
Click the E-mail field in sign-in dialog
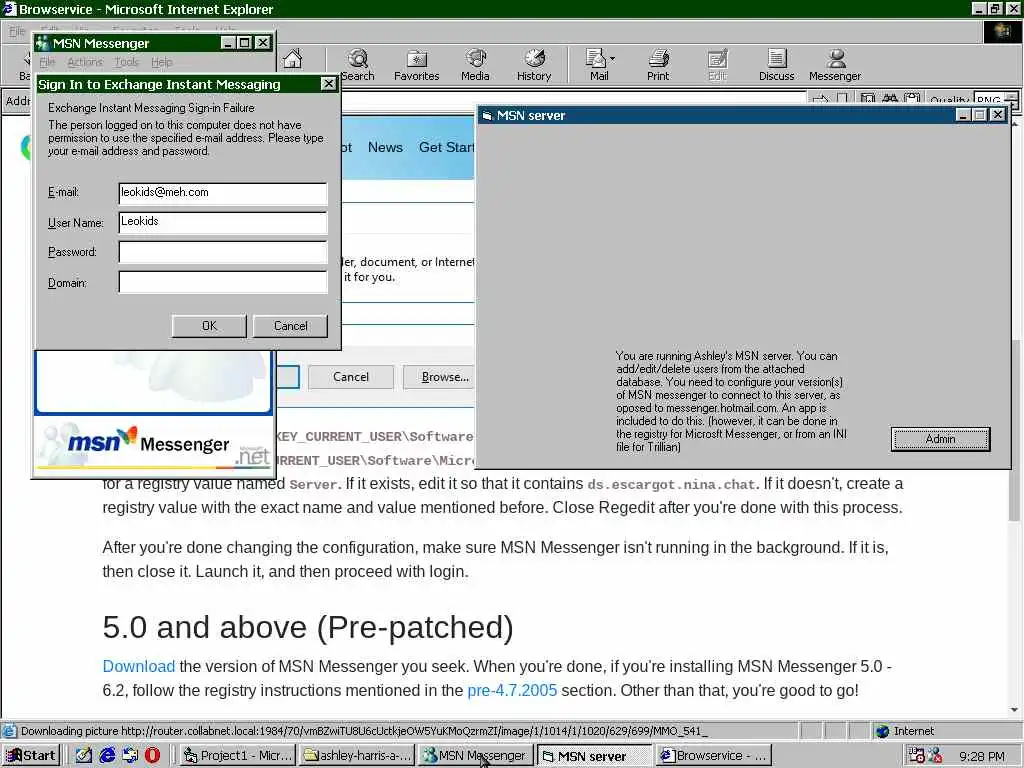223,193
